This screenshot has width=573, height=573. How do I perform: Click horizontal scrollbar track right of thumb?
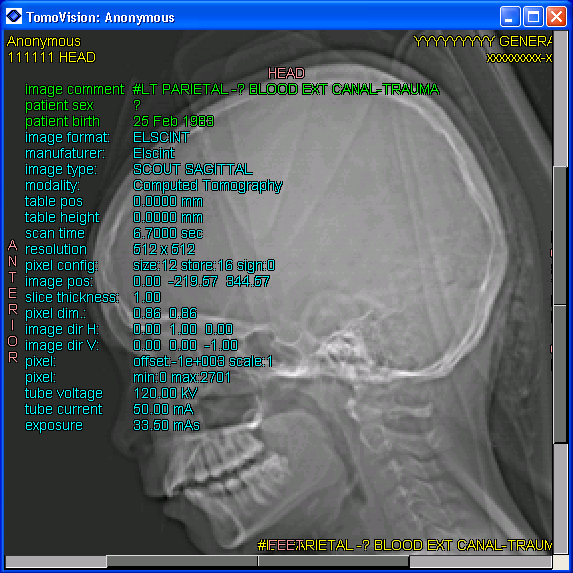click(480, 561)
